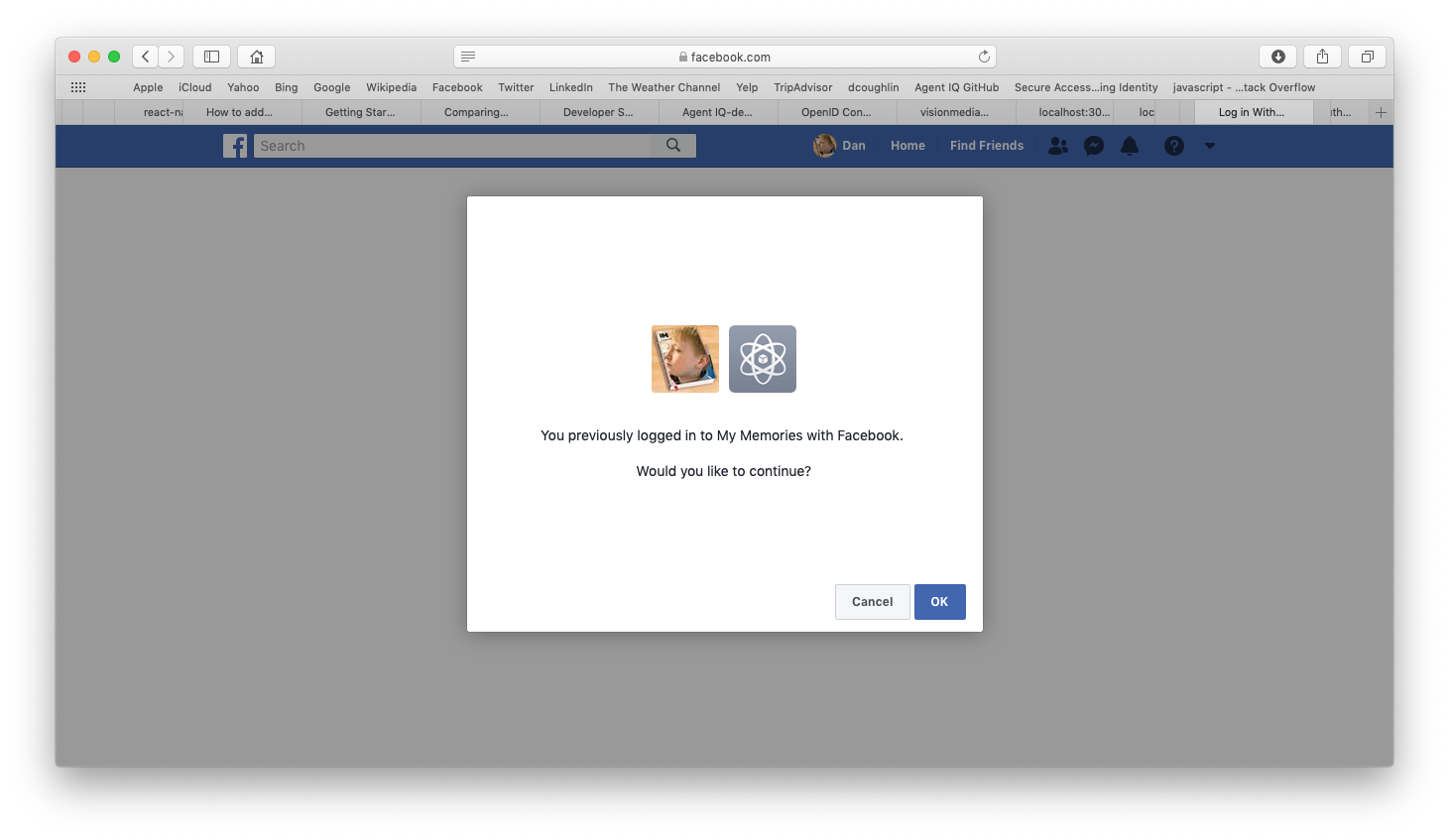Switch to the How to add... tab
The height and width of the screenshot is (840, 1449).
click(x=242, y=112)
